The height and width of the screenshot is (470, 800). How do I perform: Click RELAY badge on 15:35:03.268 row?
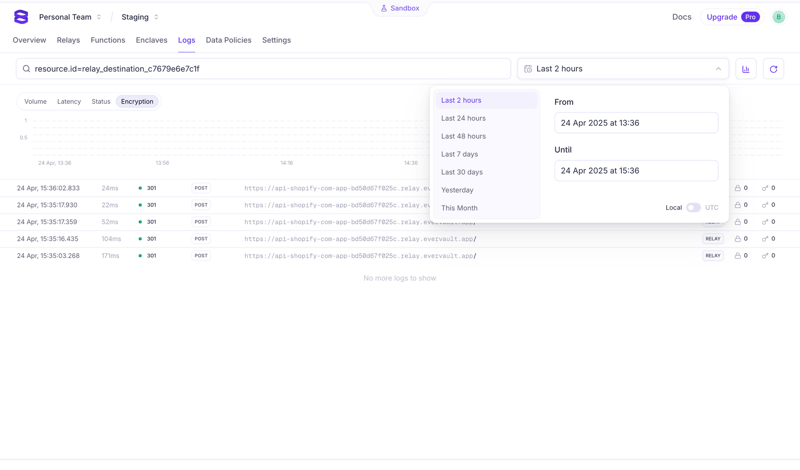[713, 256]
